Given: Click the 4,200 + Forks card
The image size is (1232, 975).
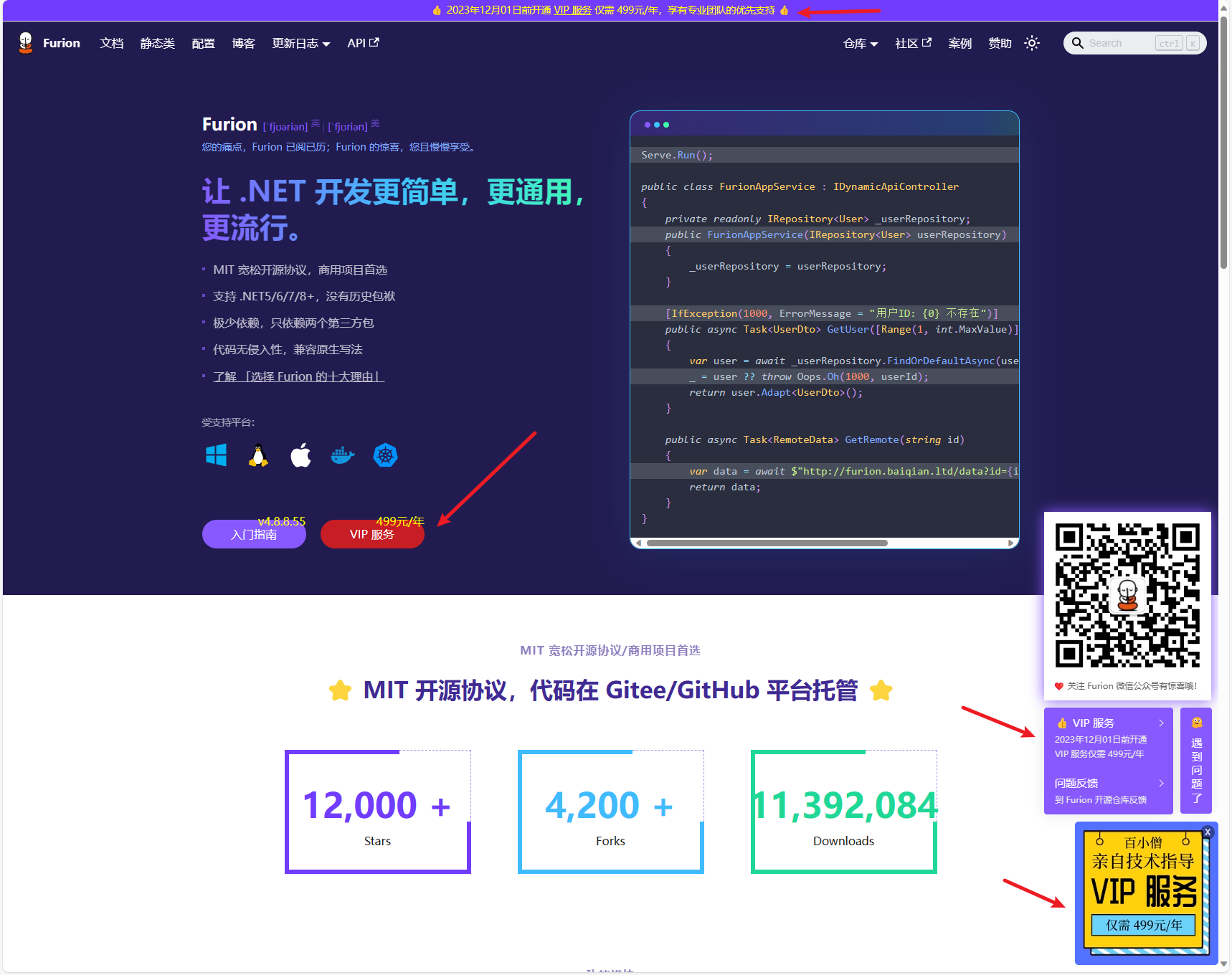Looking at the screenshot, I should click(611, 812).
